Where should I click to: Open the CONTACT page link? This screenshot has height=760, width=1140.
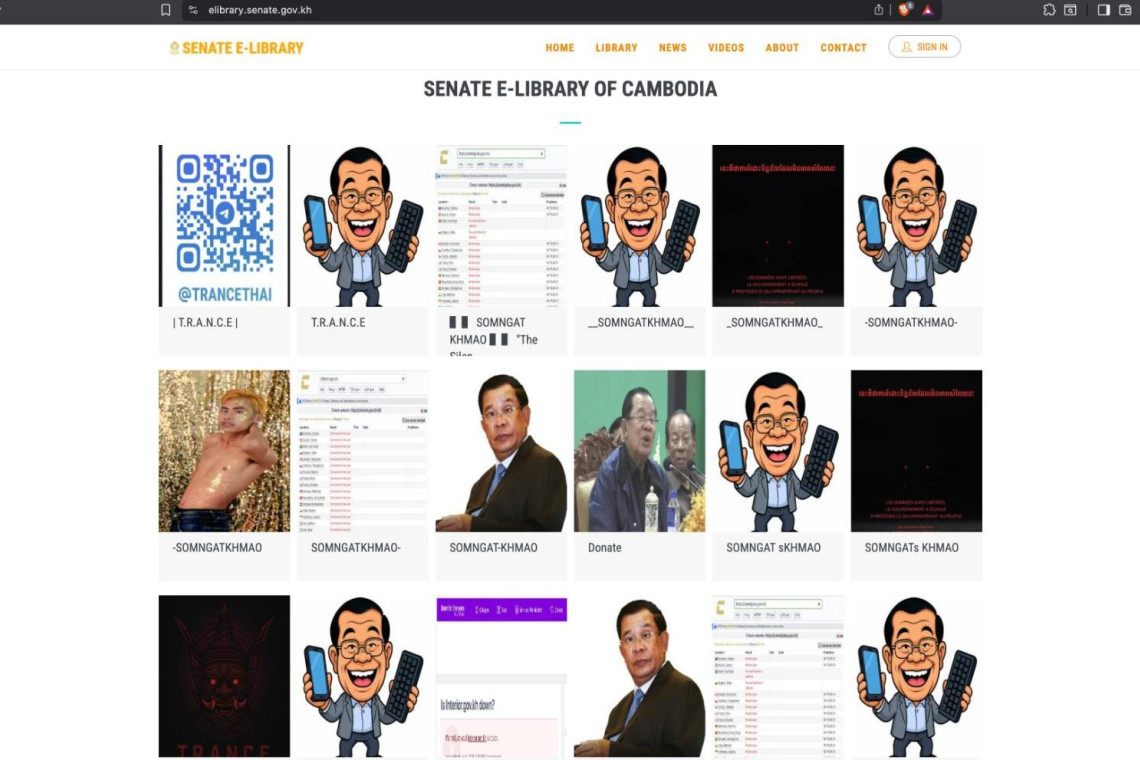[x=843, y=48]
